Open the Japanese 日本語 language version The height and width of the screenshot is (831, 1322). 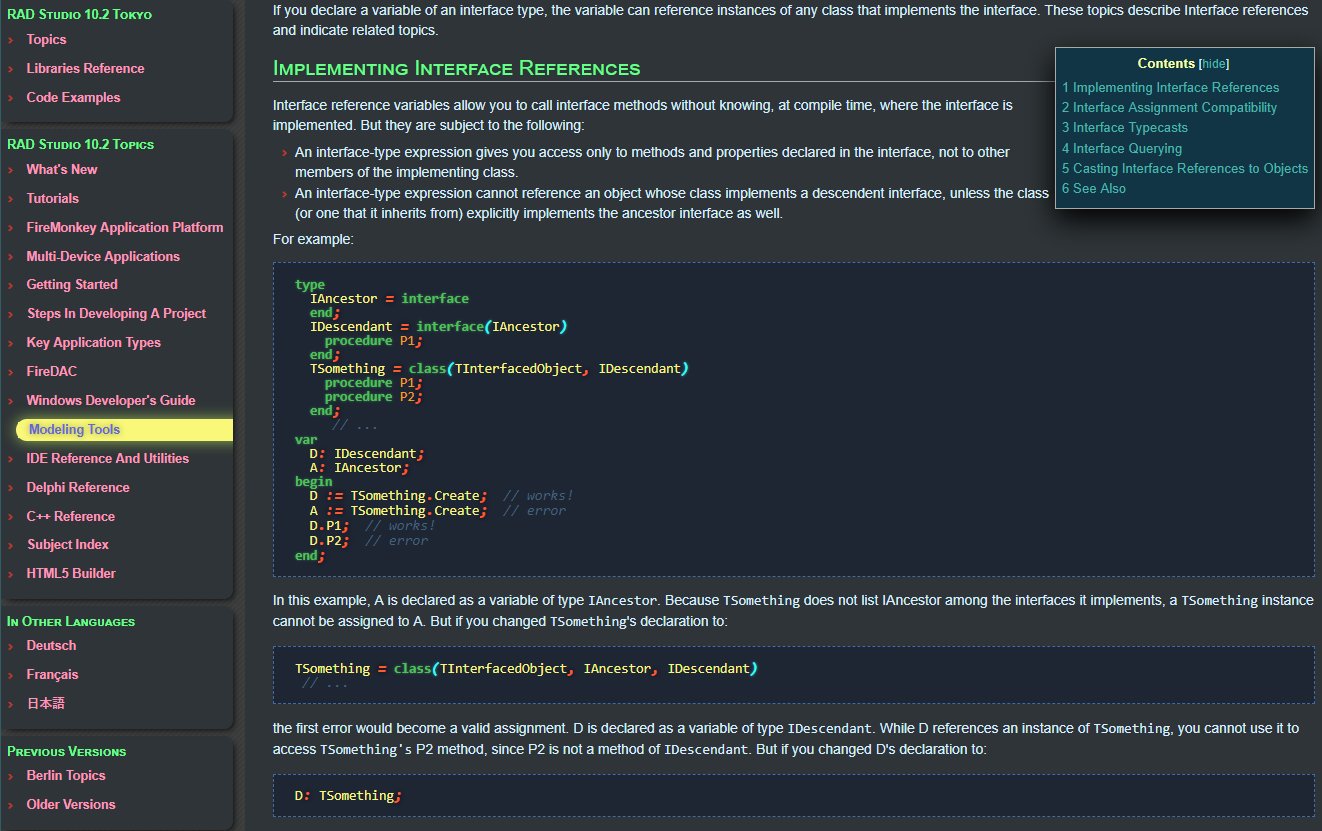[x=45, y=704]
